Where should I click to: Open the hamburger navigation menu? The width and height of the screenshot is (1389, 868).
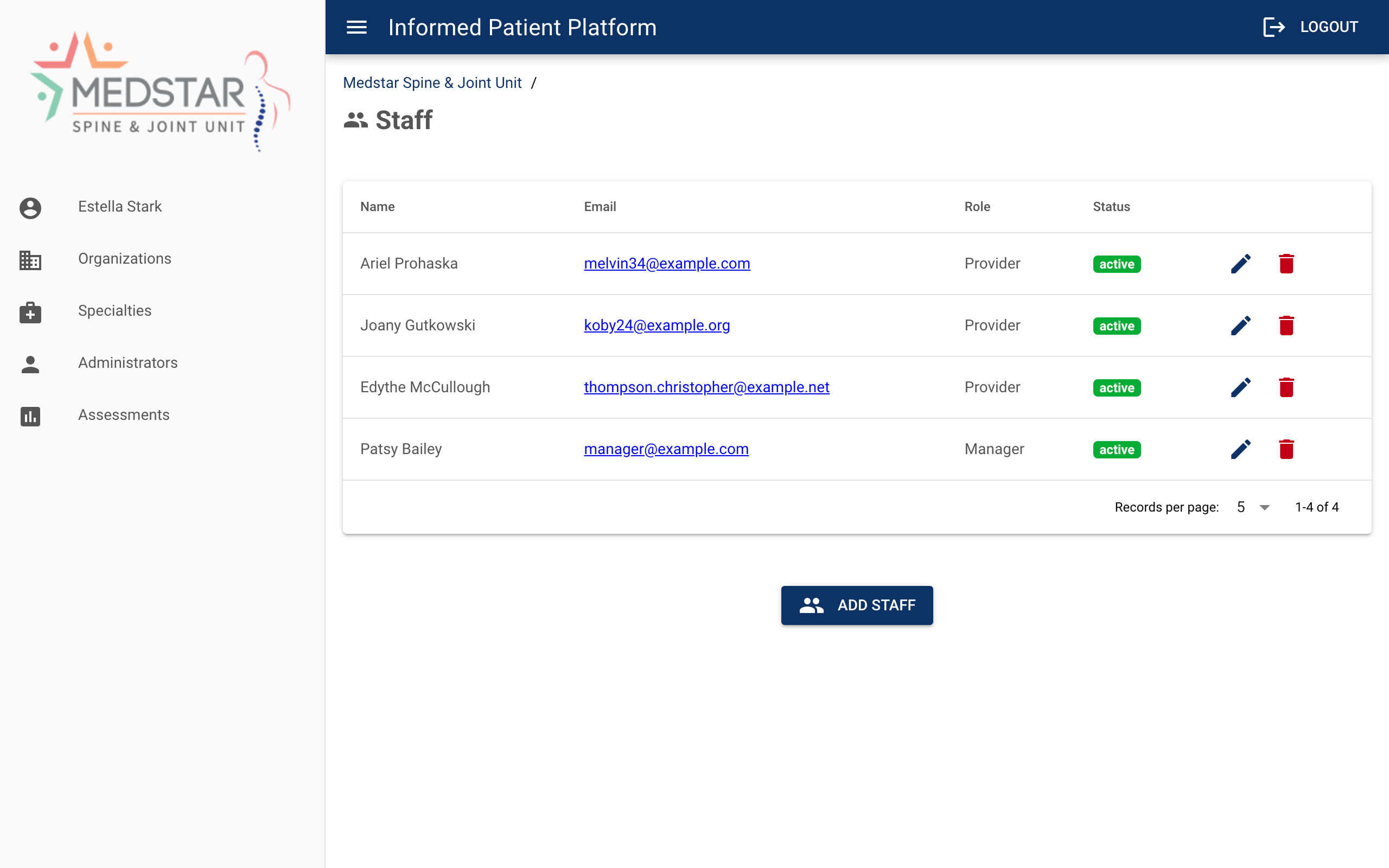[356, 27]
